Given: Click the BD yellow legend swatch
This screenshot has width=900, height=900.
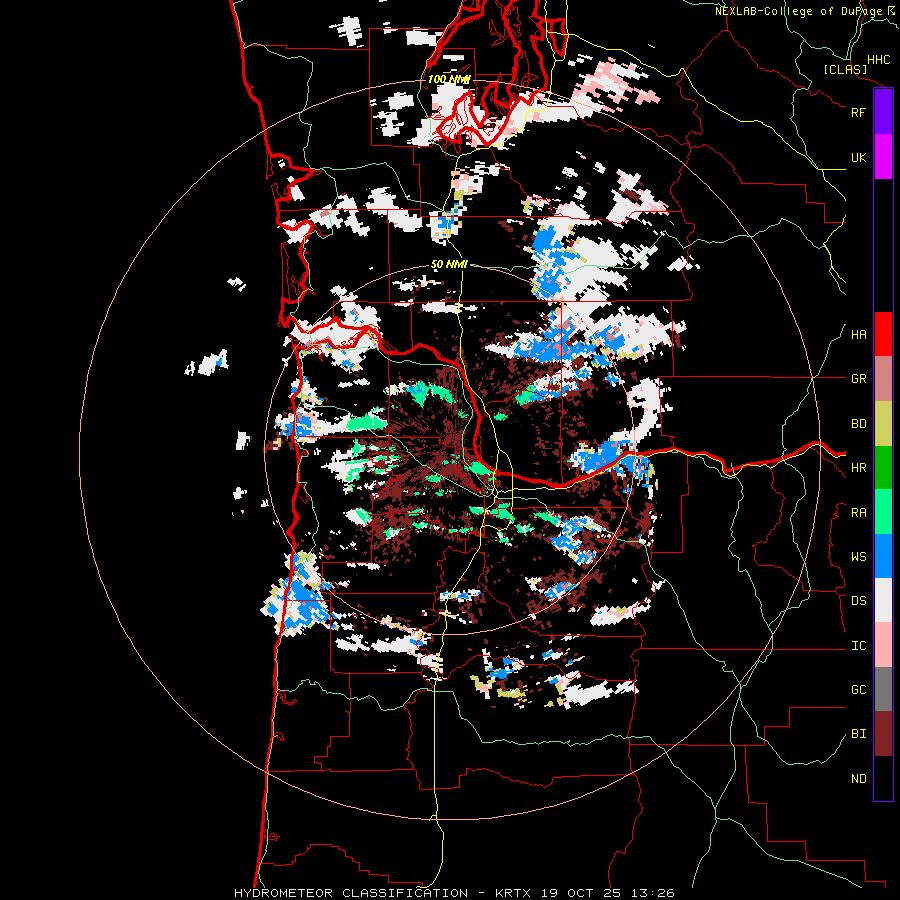Looking at the screenshot, I should click(883, 424).
